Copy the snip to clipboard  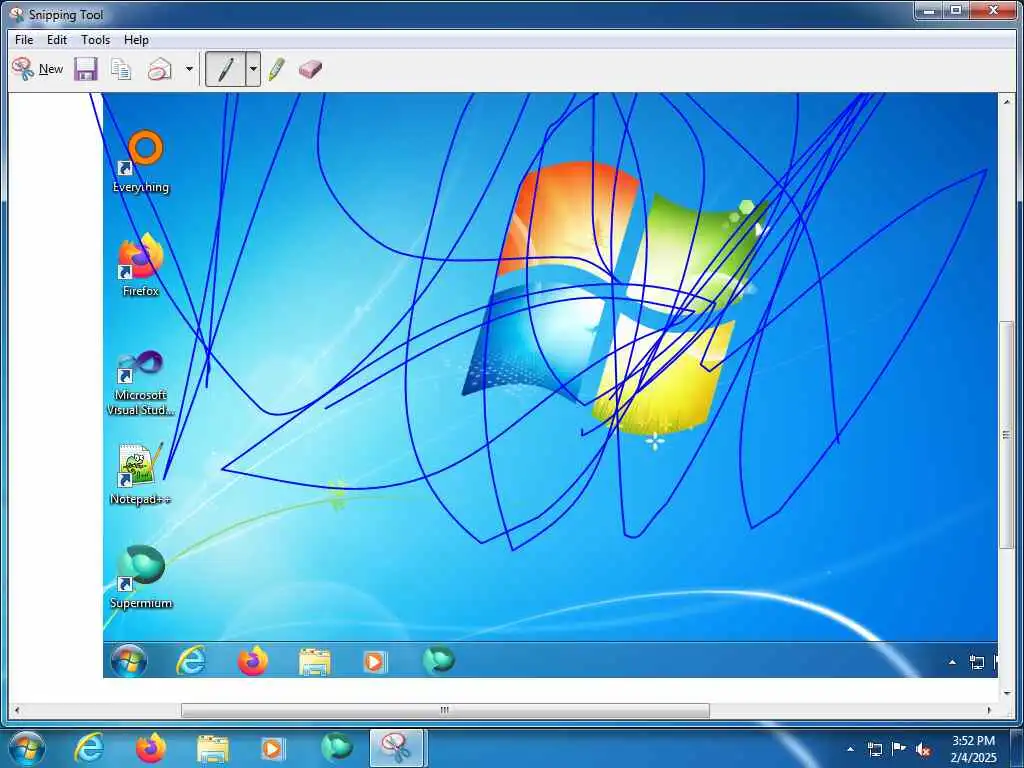click(x=121, y=69)
